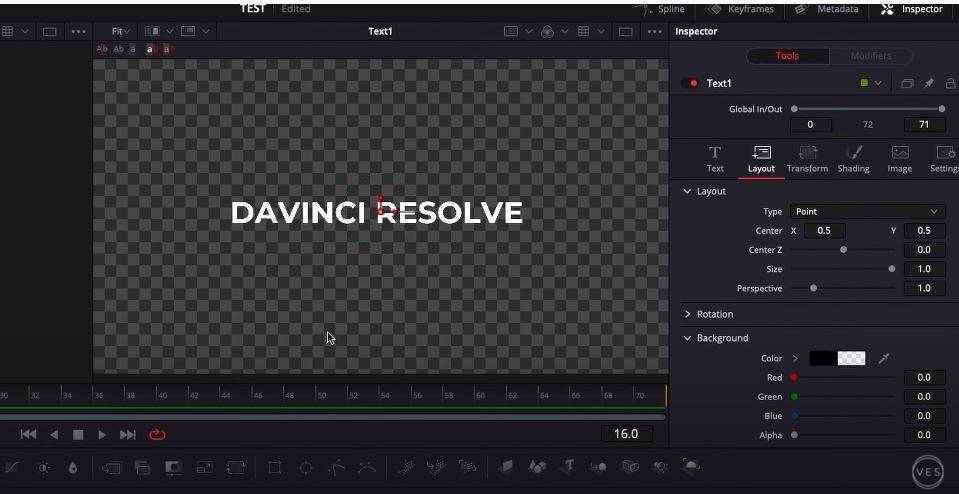Select the Modifiers tab
Viewport: 959px width, 494px height.
click(x=870, y=56)
